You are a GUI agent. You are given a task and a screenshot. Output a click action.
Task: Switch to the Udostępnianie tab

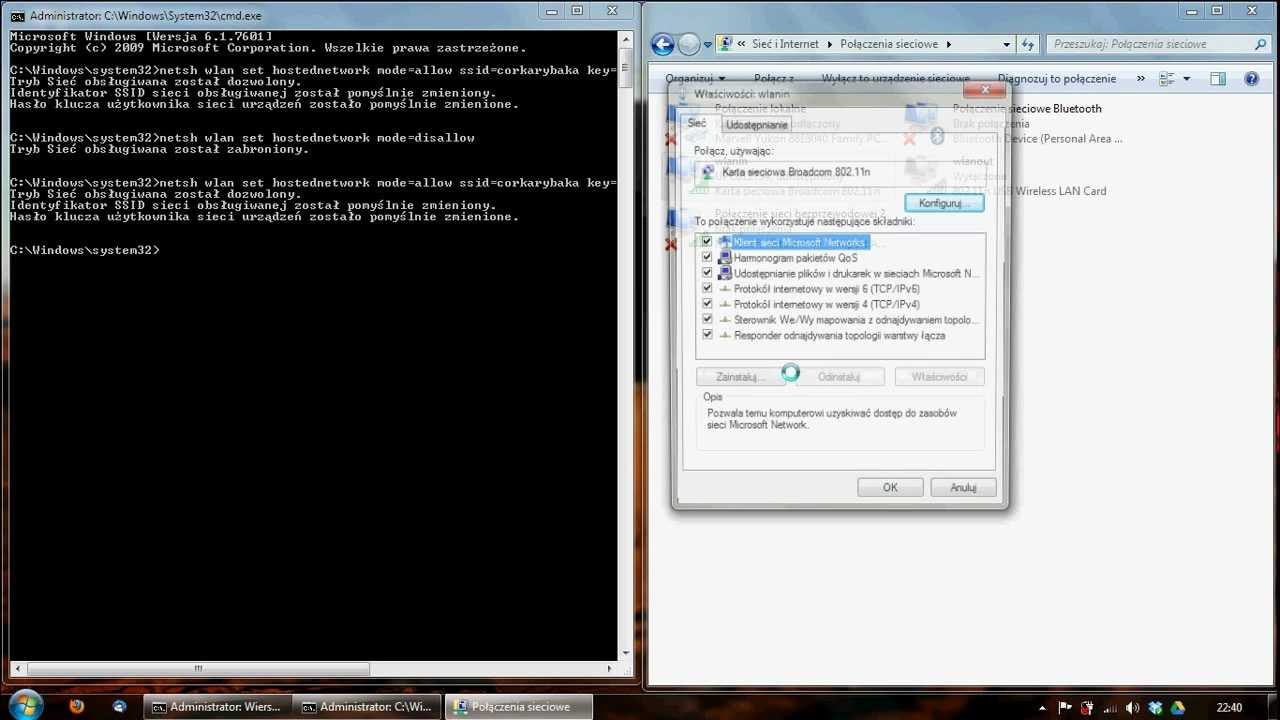(756, 125)
